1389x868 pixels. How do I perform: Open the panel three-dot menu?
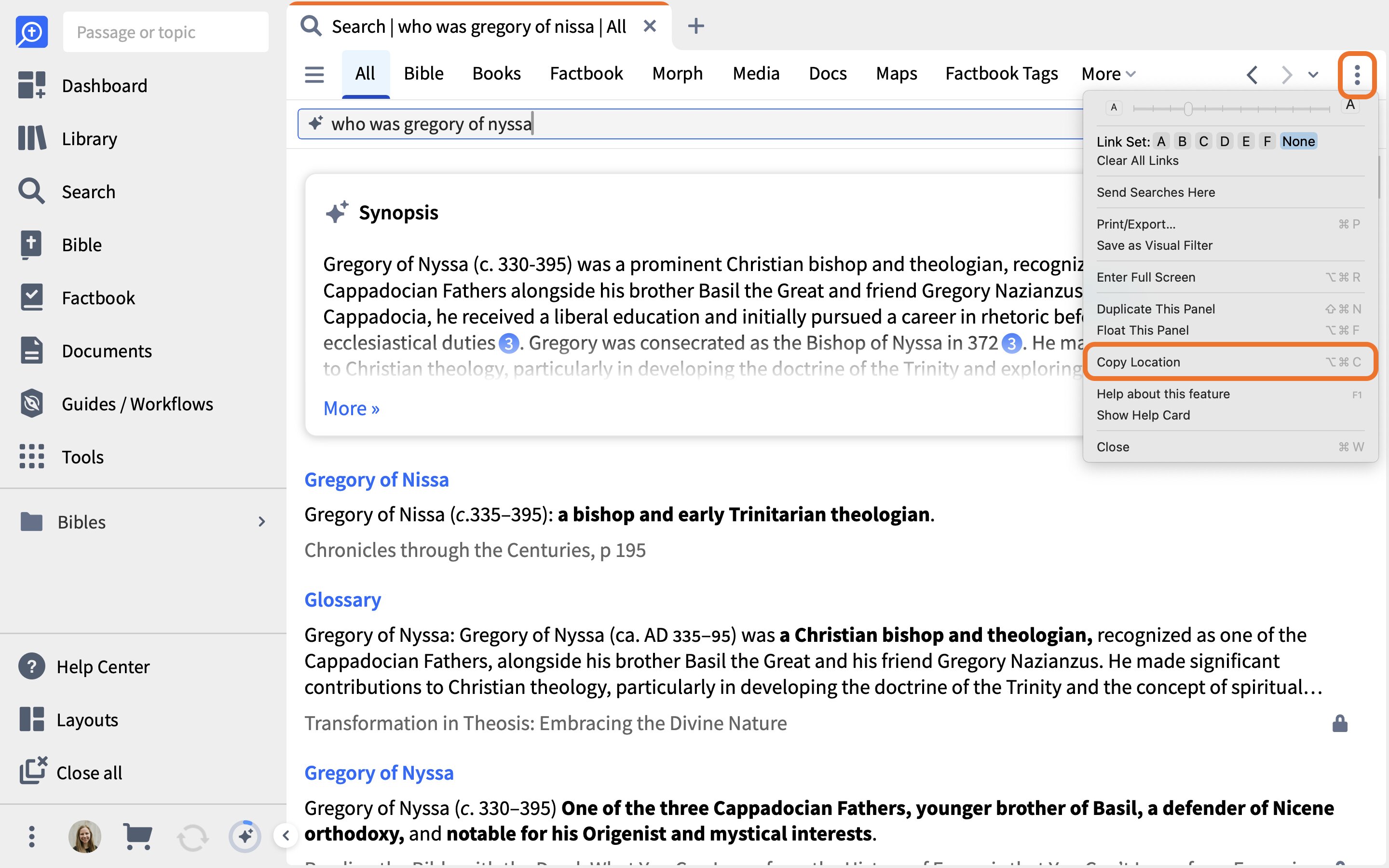click(1357, 75)
